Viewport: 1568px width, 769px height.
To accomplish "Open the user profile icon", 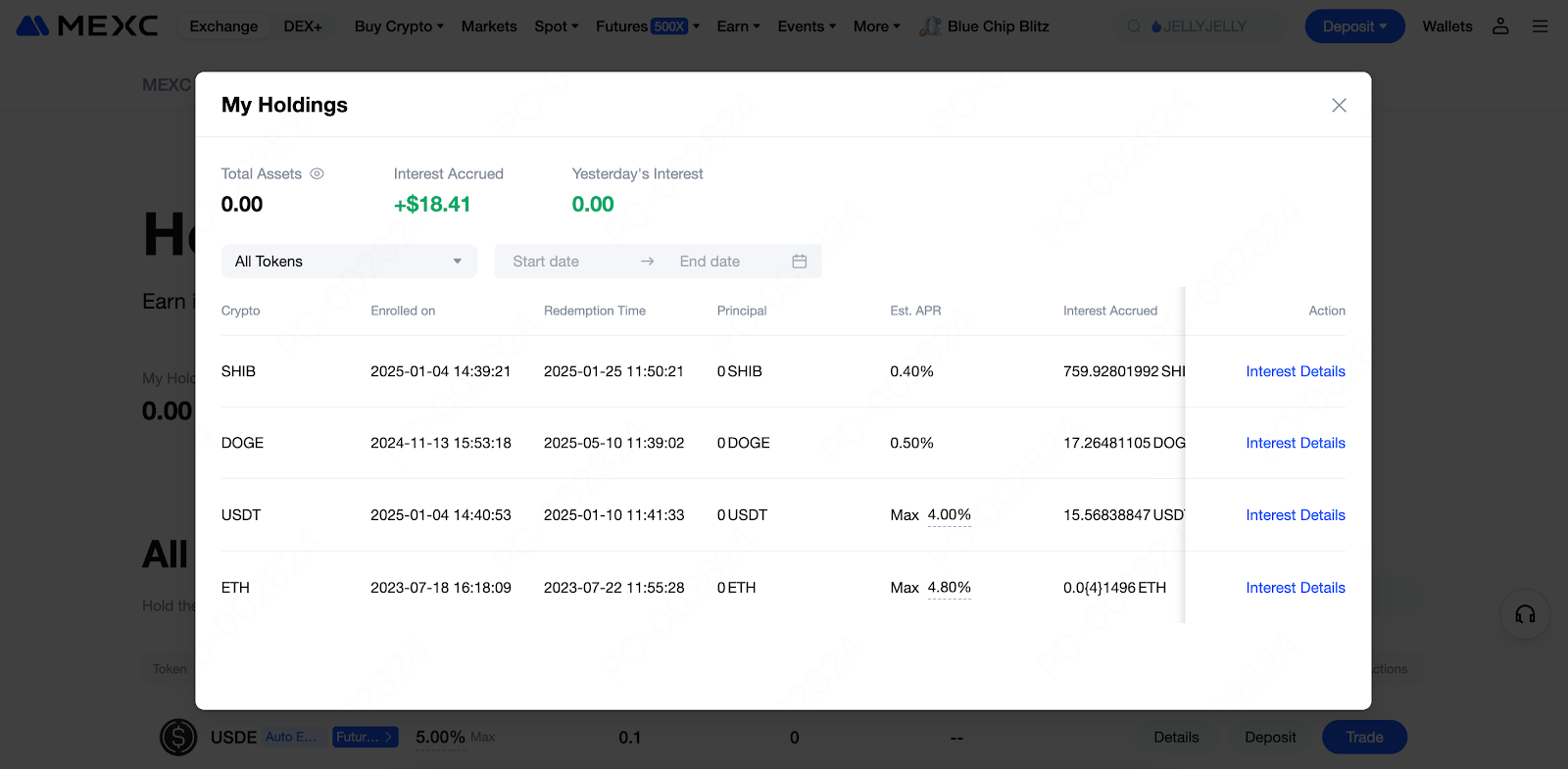I will pos(1500,26).
